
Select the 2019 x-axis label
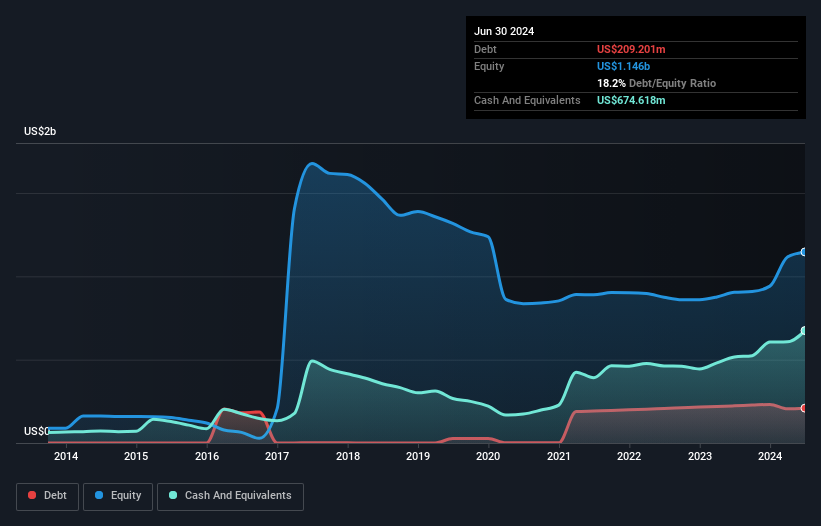point(418,456)
